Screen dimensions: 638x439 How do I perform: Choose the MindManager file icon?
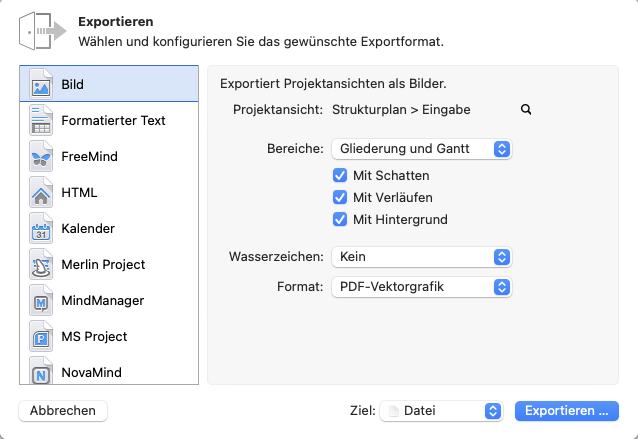click(41, 300)
